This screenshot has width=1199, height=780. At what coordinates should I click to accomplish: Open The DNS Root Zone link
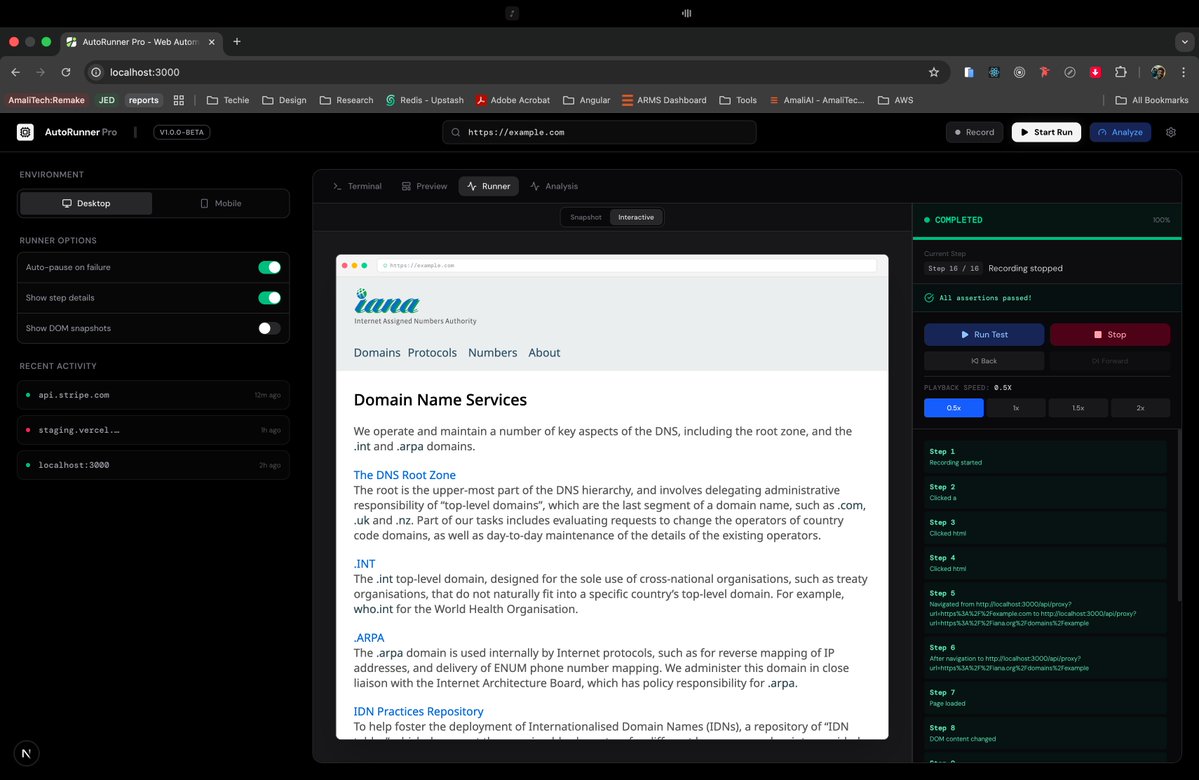coord(405,474)
